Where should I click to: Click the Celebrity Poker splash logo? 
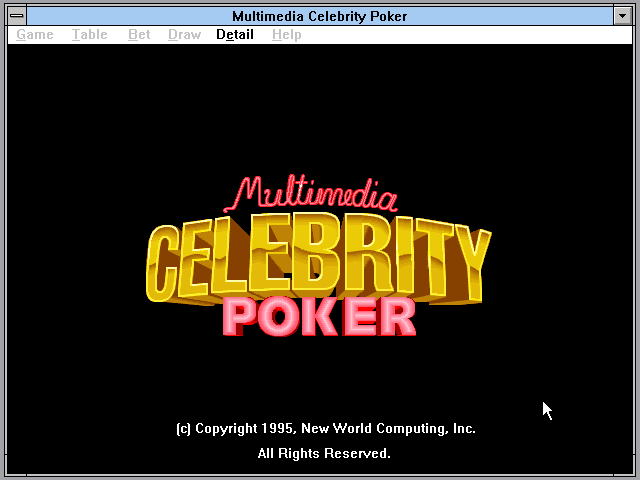(319, 256)
